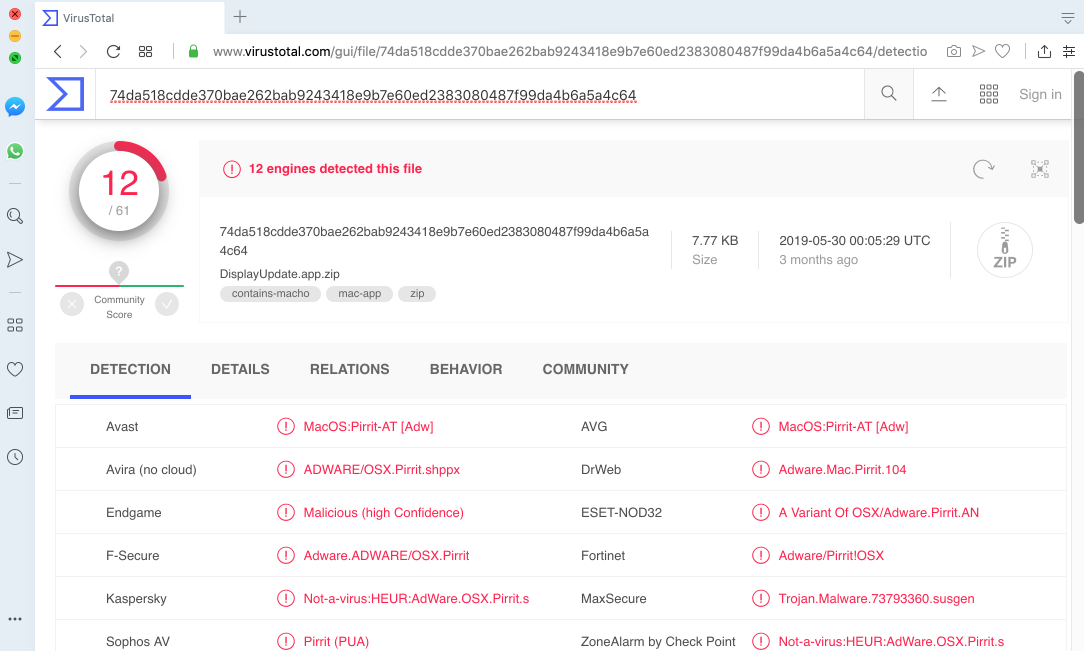
Task: Reanalyze the file with the refresh icon
Action: [983, 169]
